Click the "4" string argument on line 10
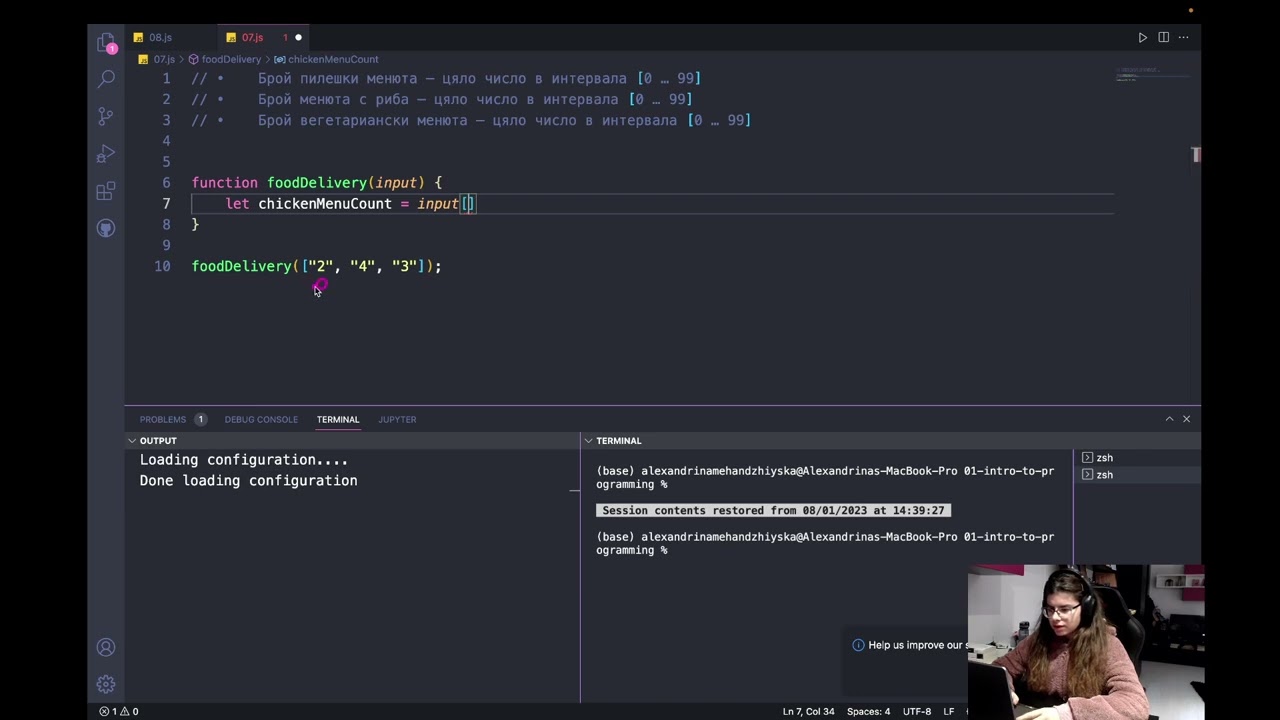This screenshot has width=1280, height=720. coord(363,267)
